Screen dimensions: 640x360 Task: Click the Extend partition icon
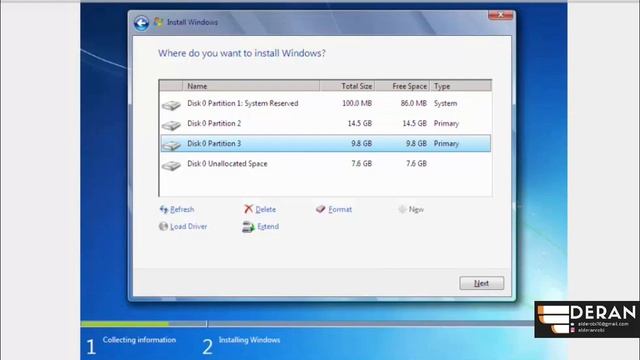coord(248,227)
